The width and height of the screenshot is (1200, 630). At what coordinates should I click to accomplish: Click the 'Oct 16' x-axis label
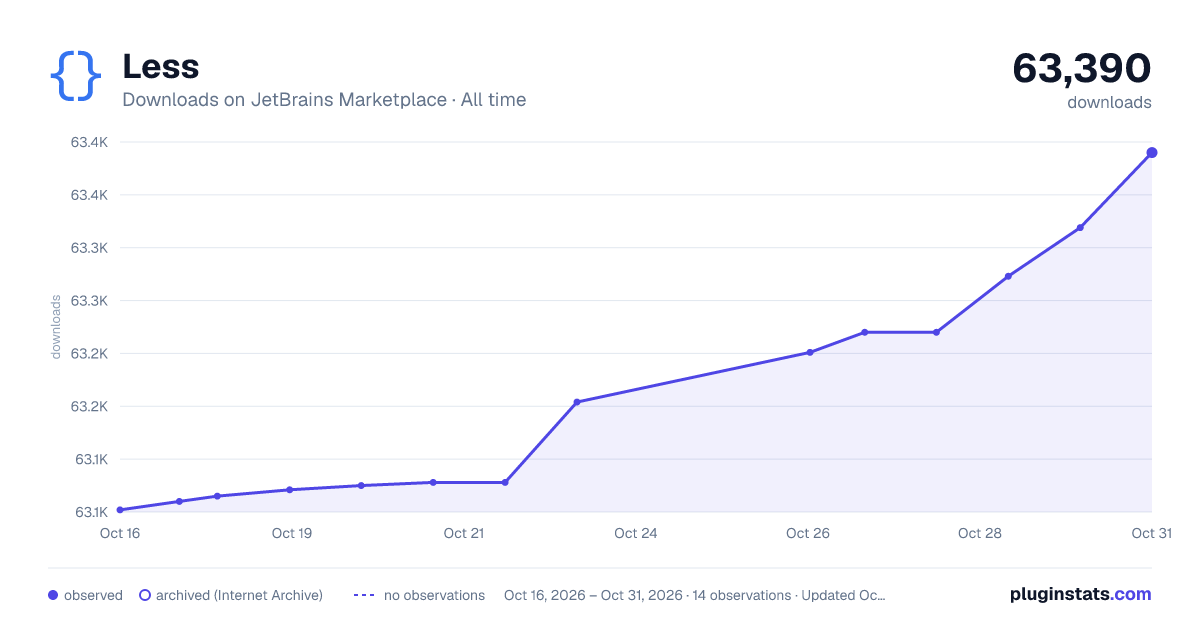pos(120,533)
